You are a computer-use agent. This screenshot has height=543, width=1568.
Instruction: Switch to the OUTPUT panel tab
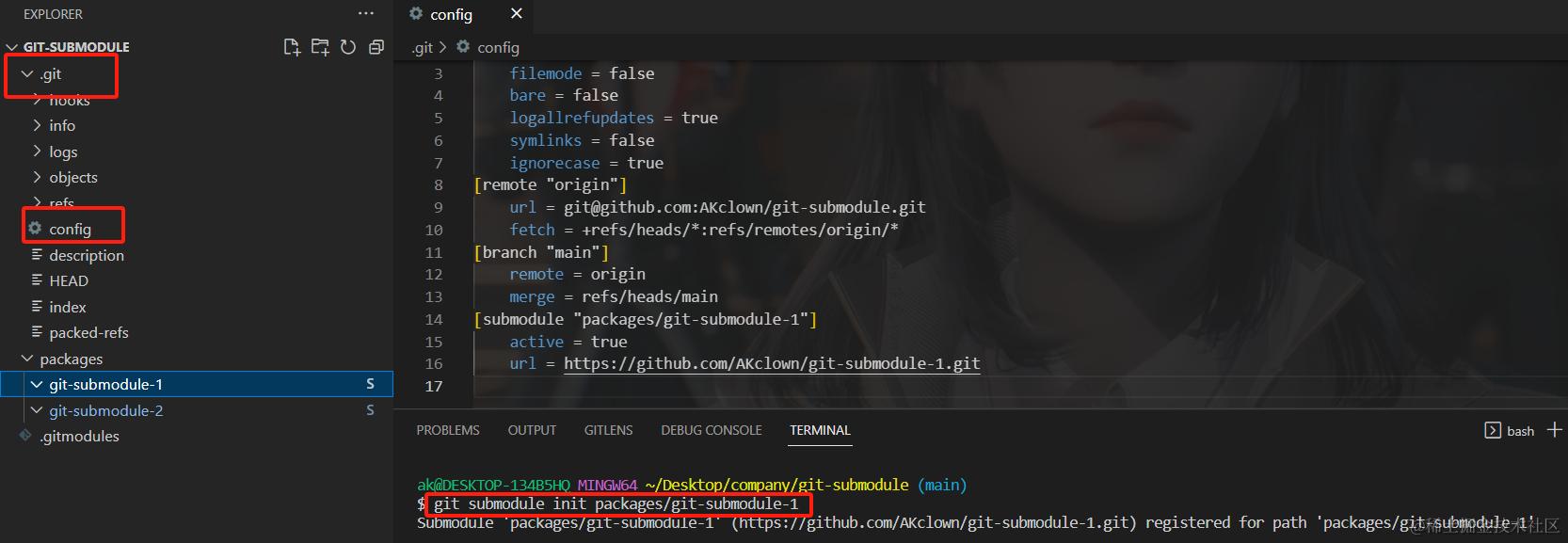point(532,430)
